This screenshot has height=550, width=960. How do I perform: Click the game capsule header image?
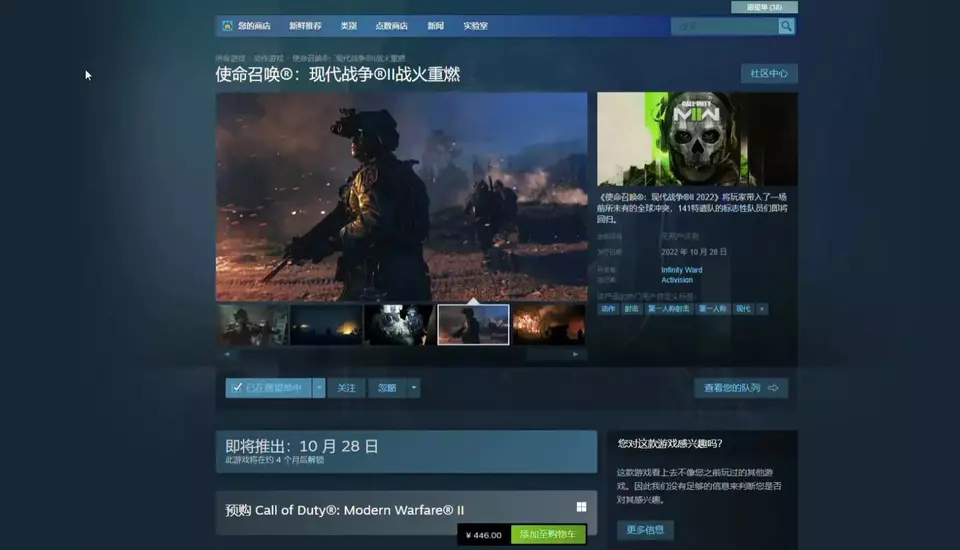coord(697,139)
